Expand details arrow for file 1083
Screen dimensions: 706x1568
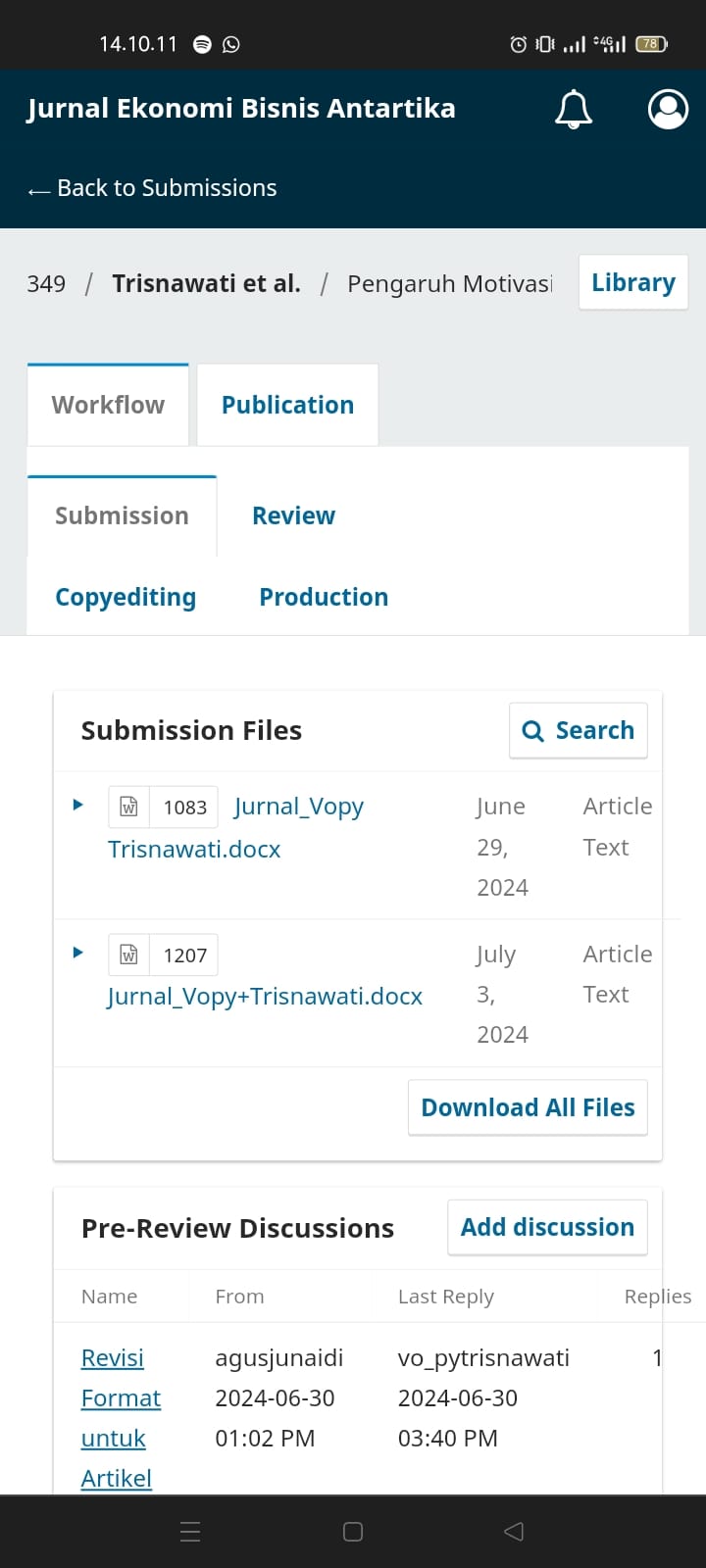pos(78,805)
